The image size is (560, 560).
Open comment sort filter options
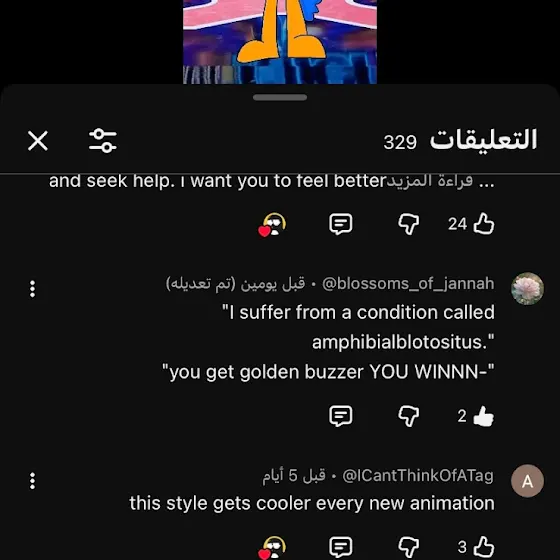[x=103, y=141]
